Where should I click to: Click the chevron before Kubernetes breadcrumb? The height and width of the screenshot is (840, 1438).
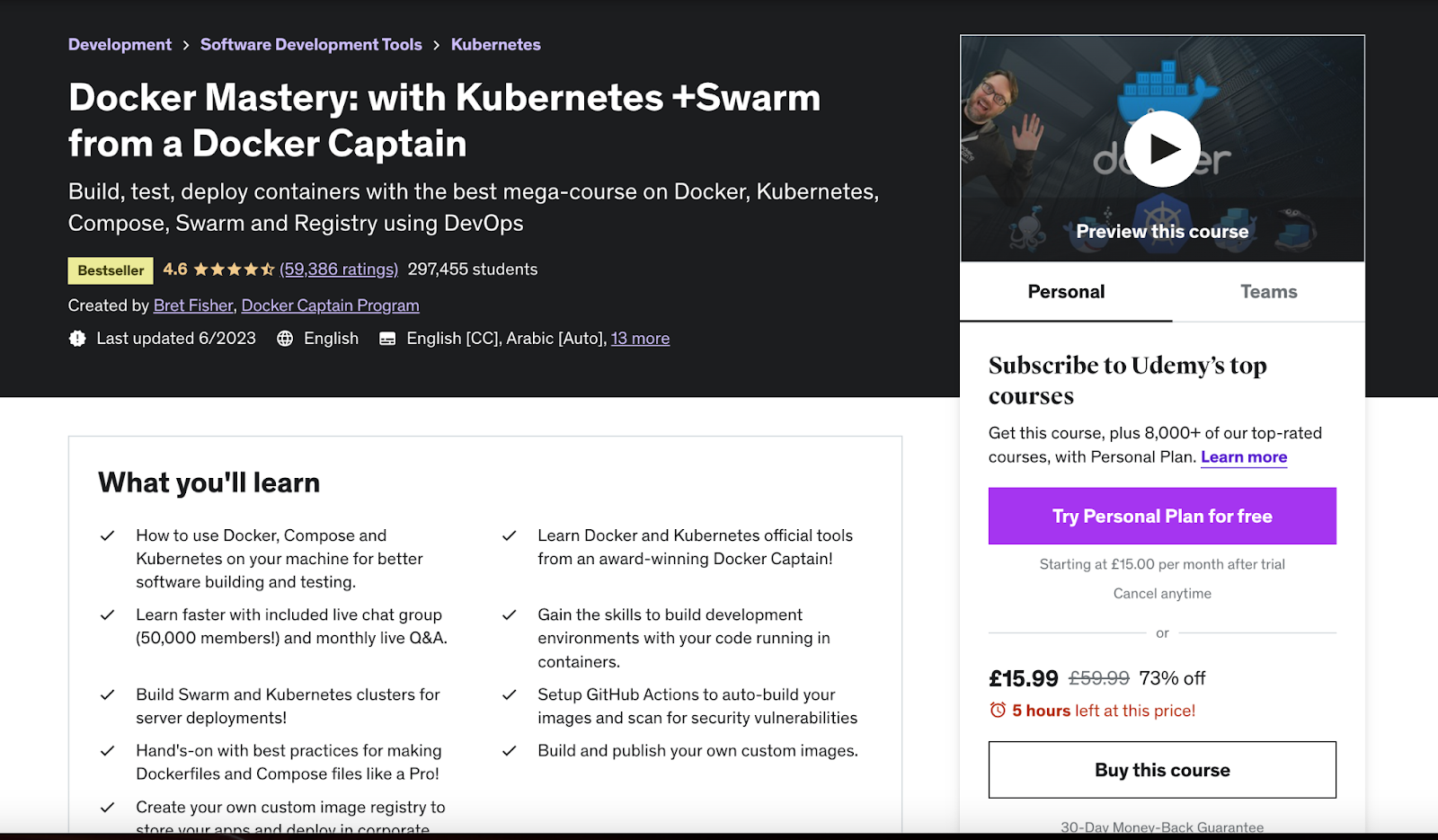click(x=437, y=45)
